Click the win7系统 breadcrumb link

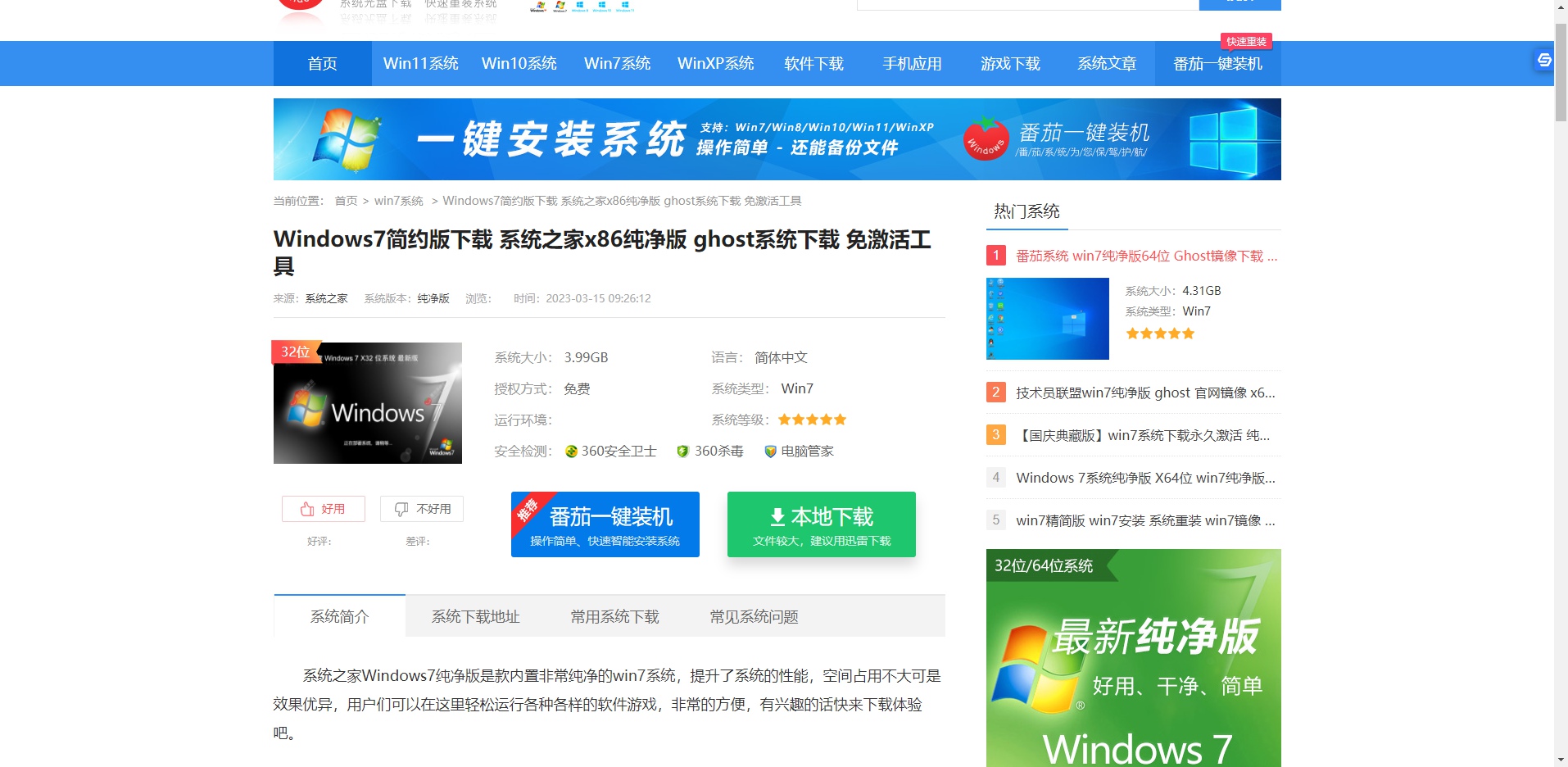coord(399,201)
